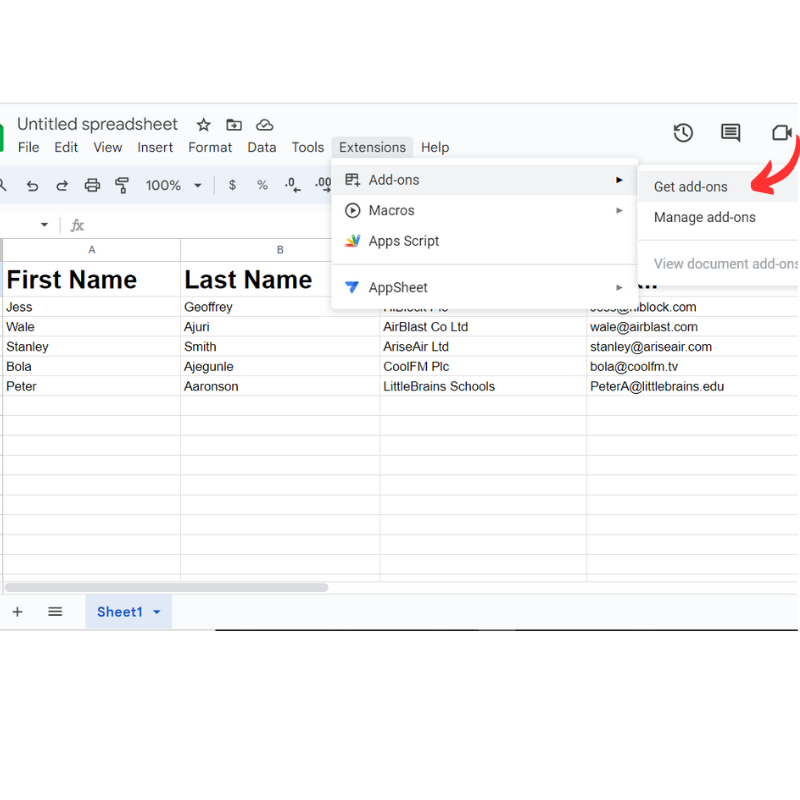Select the First Name header cell
This screenshot has height=800, width=800.
click(92, 280)
